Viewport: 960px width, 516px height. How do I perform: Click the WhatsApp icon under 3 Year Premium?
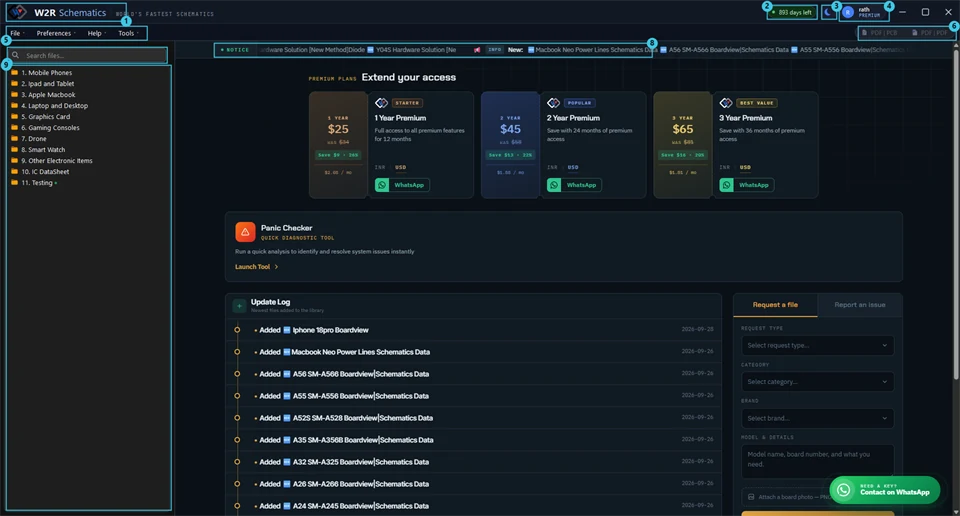726,185
